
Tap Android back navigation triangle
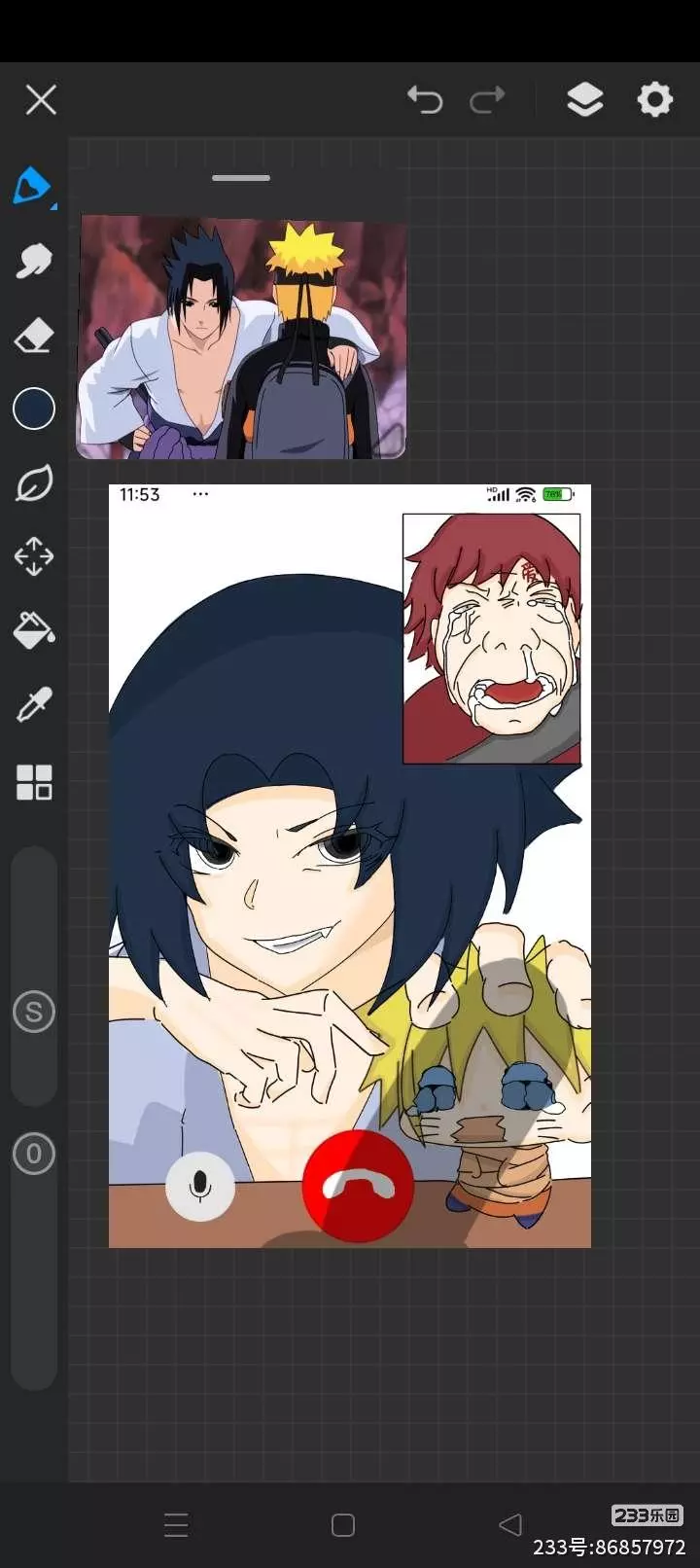tap(510, 1524)
